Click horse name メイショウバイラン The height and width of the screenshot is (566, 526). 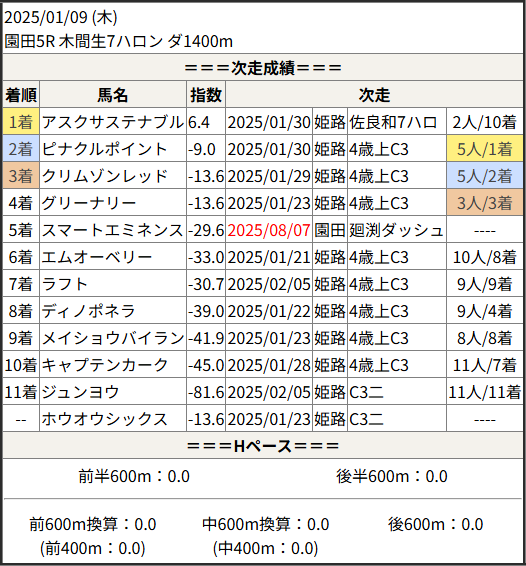tap(113, 338)
